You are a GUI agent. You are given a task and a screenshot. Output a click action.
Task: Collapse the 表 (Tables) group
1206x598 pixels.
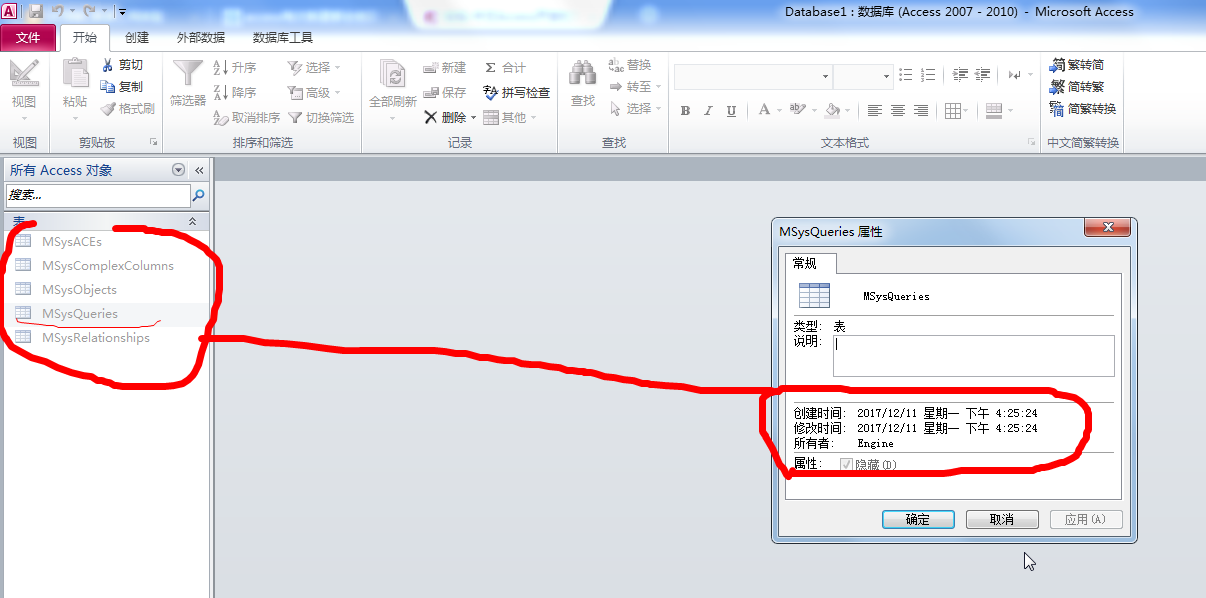(x=193, y=221)
